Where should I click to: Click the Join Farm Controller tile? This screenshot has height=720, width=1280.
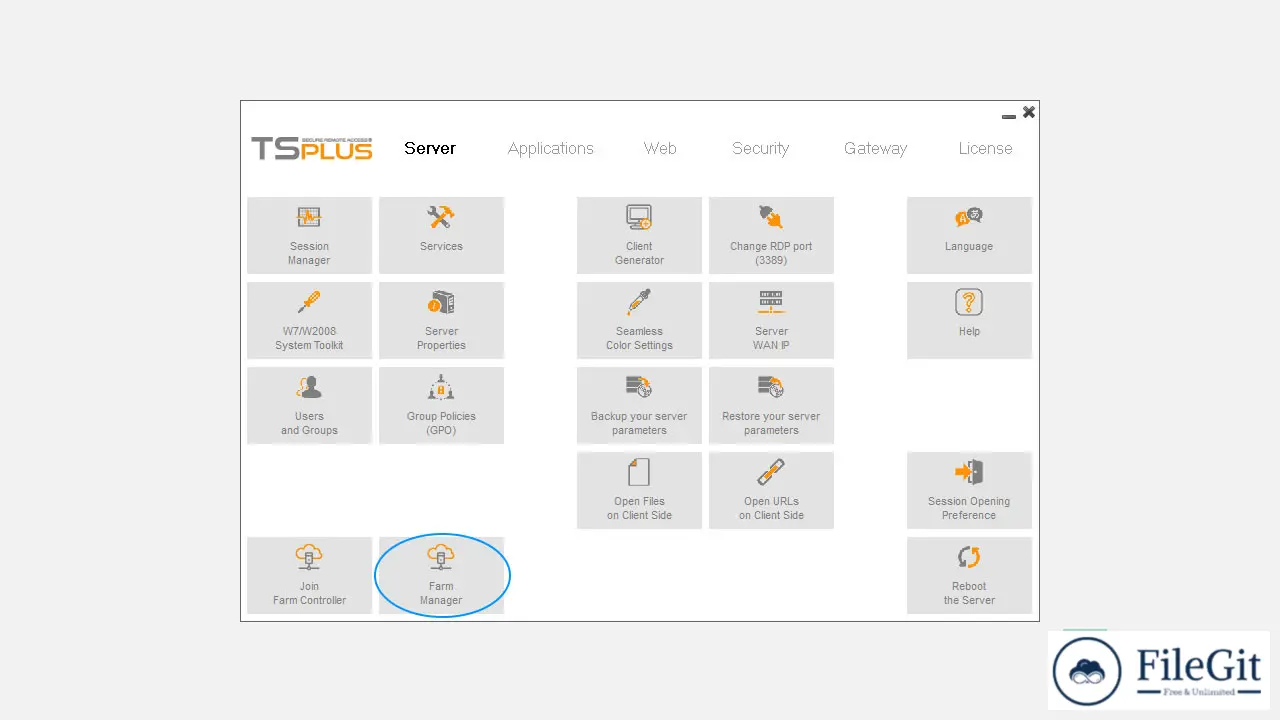(309, 575)
